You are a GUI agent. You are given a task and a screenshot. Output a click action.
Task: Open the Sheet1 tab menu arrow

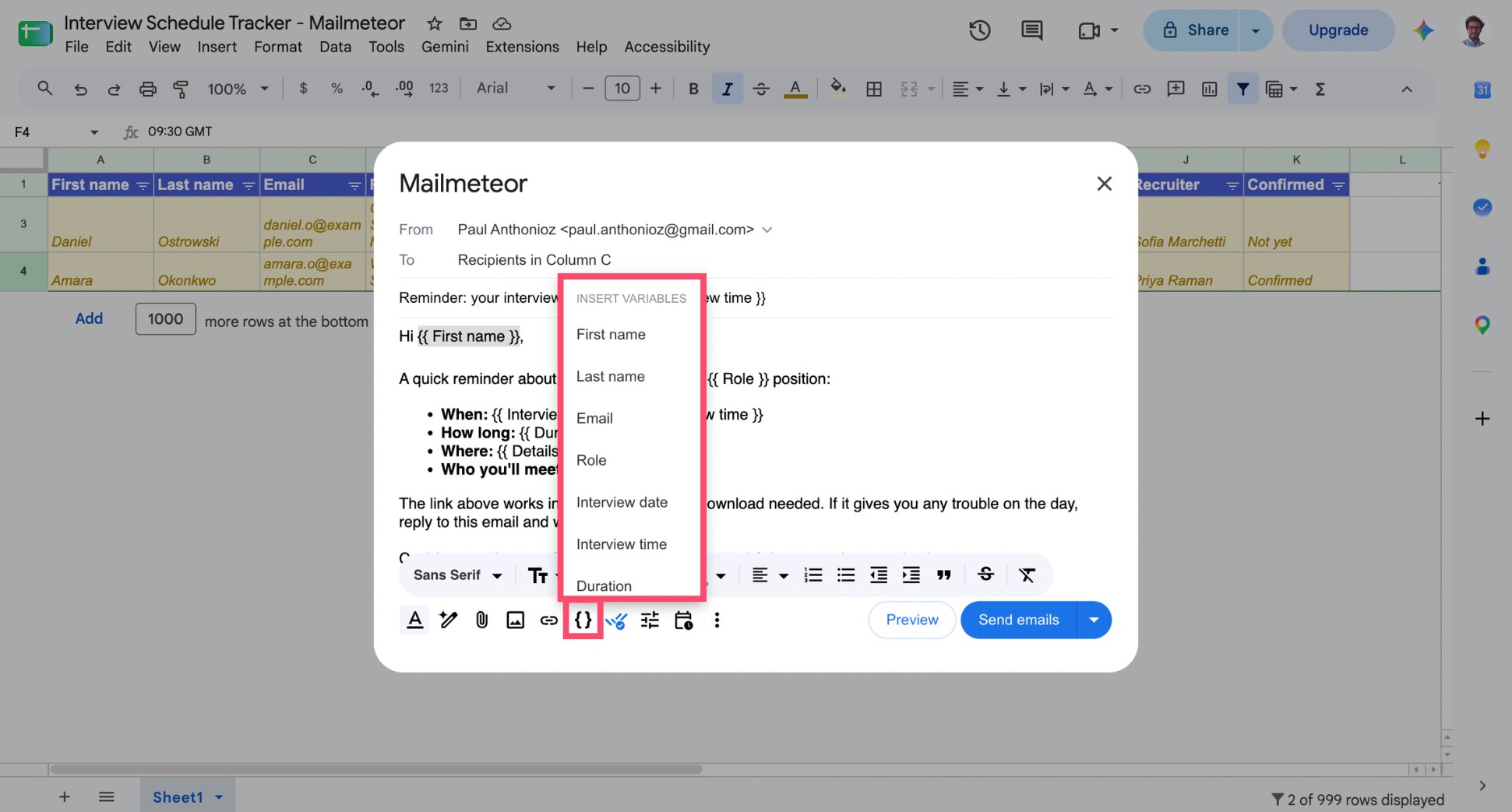[219, 797]
